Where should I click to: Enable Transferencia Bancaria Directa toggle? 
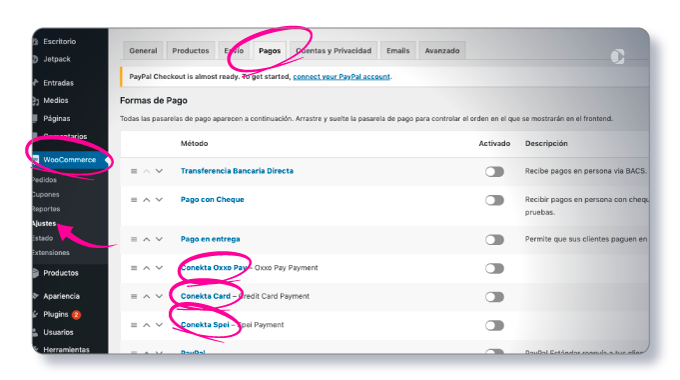(494, 172)
